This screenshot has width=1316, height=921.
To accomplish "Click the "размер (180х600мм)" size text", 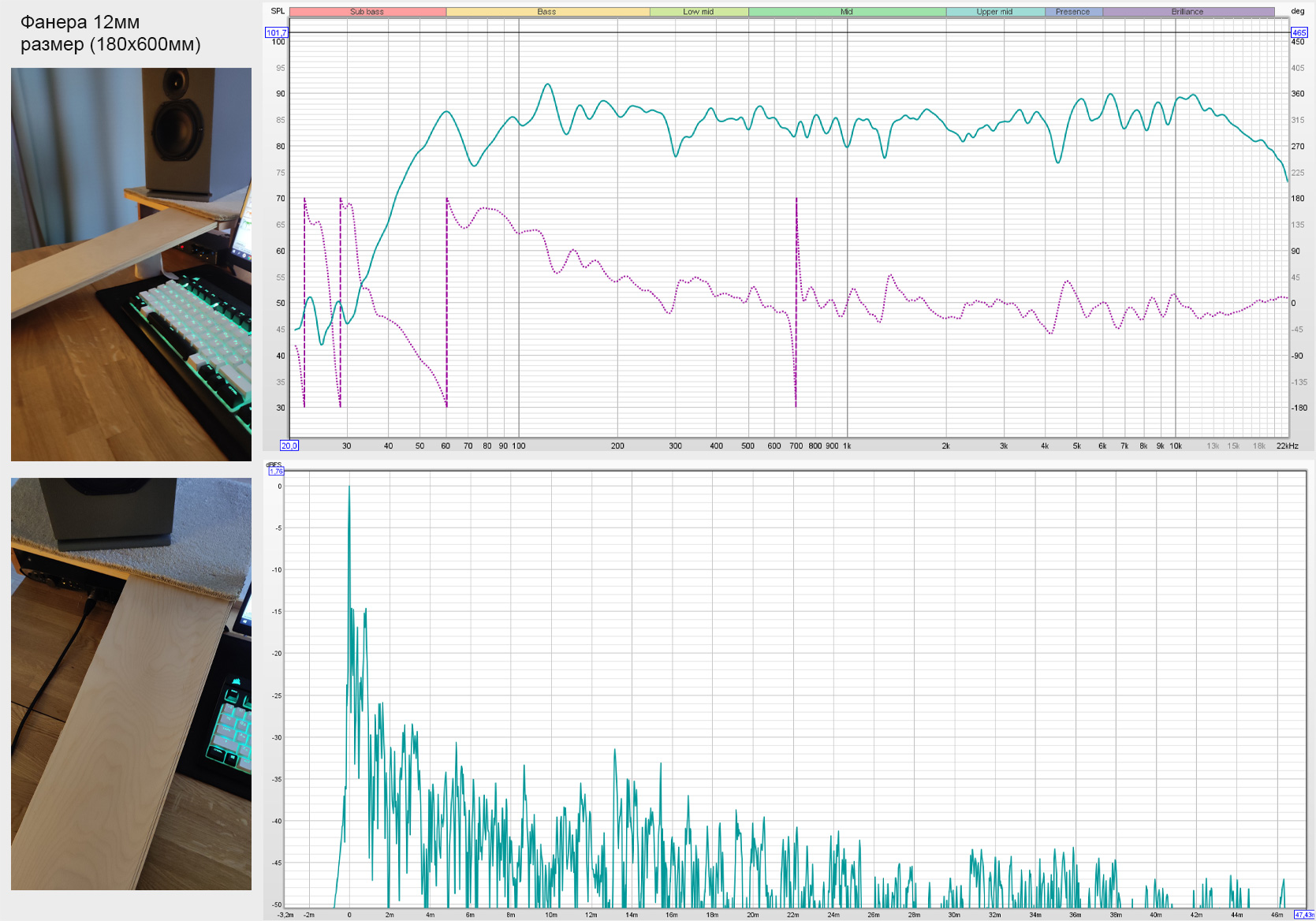I will [x=110, y=44].
